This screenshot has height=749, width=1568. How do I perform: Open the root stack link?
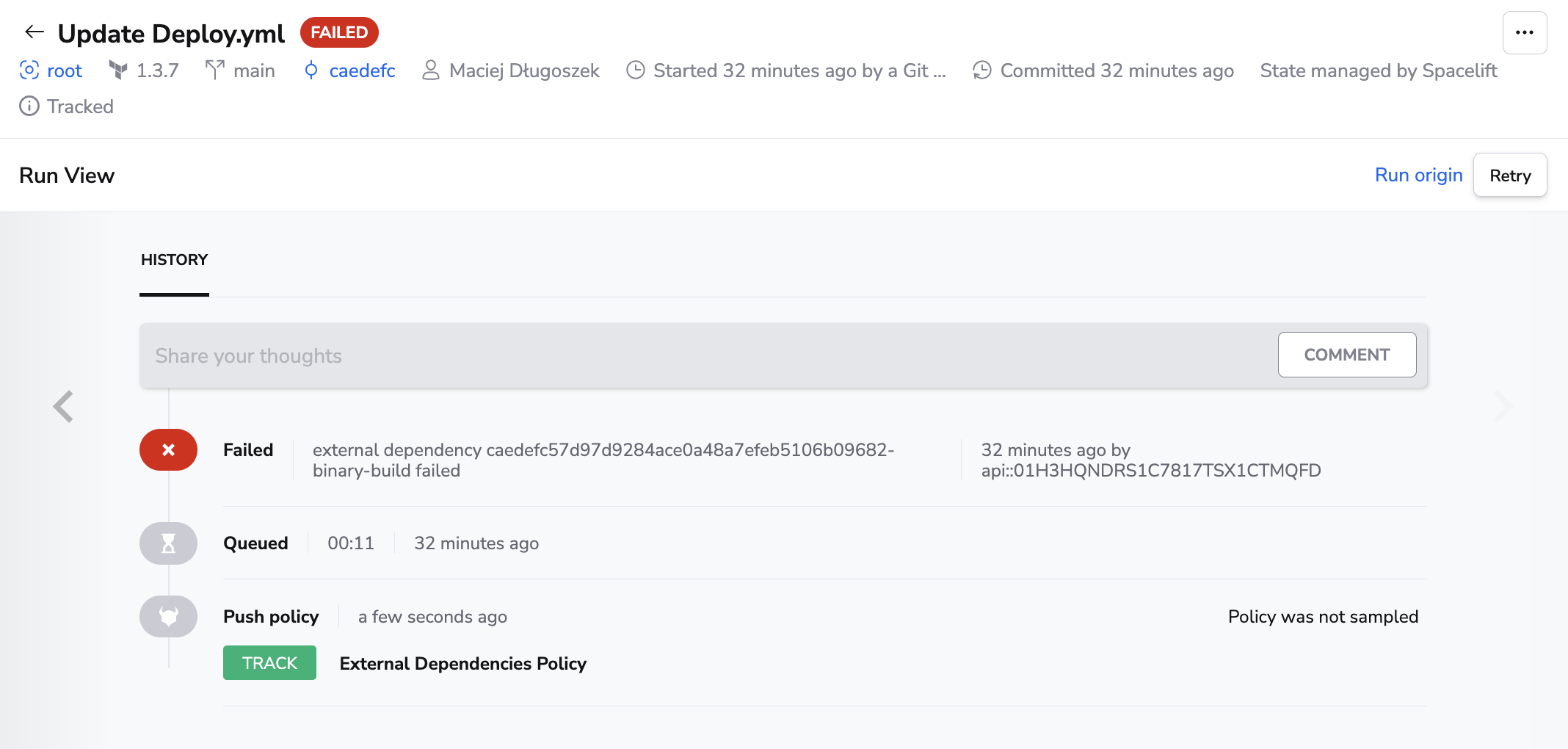(65, 70)
